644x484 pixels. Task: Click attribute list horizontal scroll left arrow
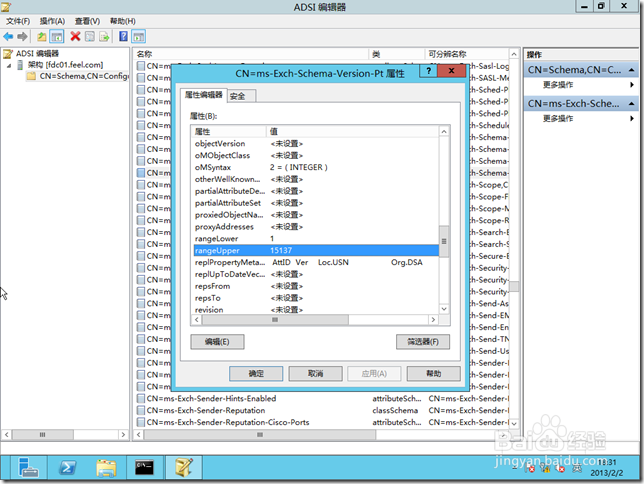197,320
